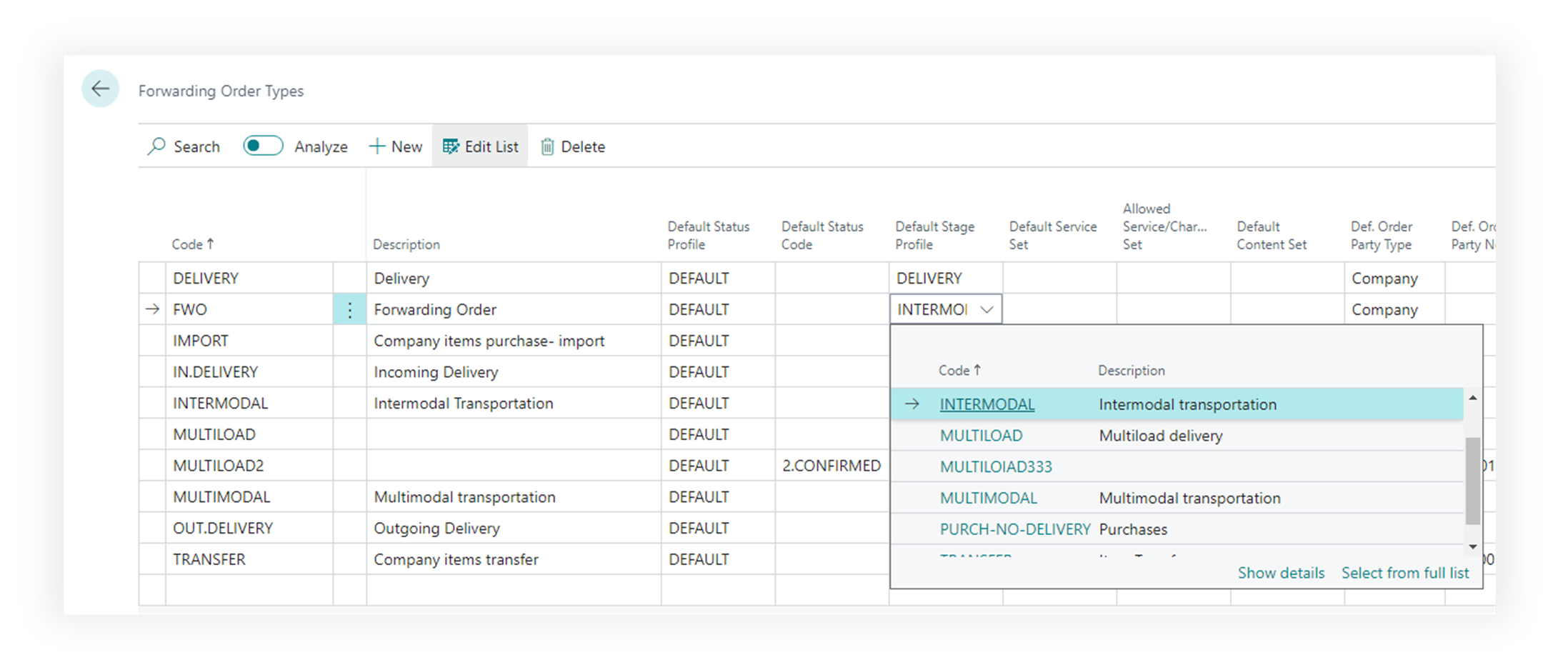Click the back arrow icon
The height and width of the screenshot is (670, 1568).
pyautogui.click(x=100, y=89)
